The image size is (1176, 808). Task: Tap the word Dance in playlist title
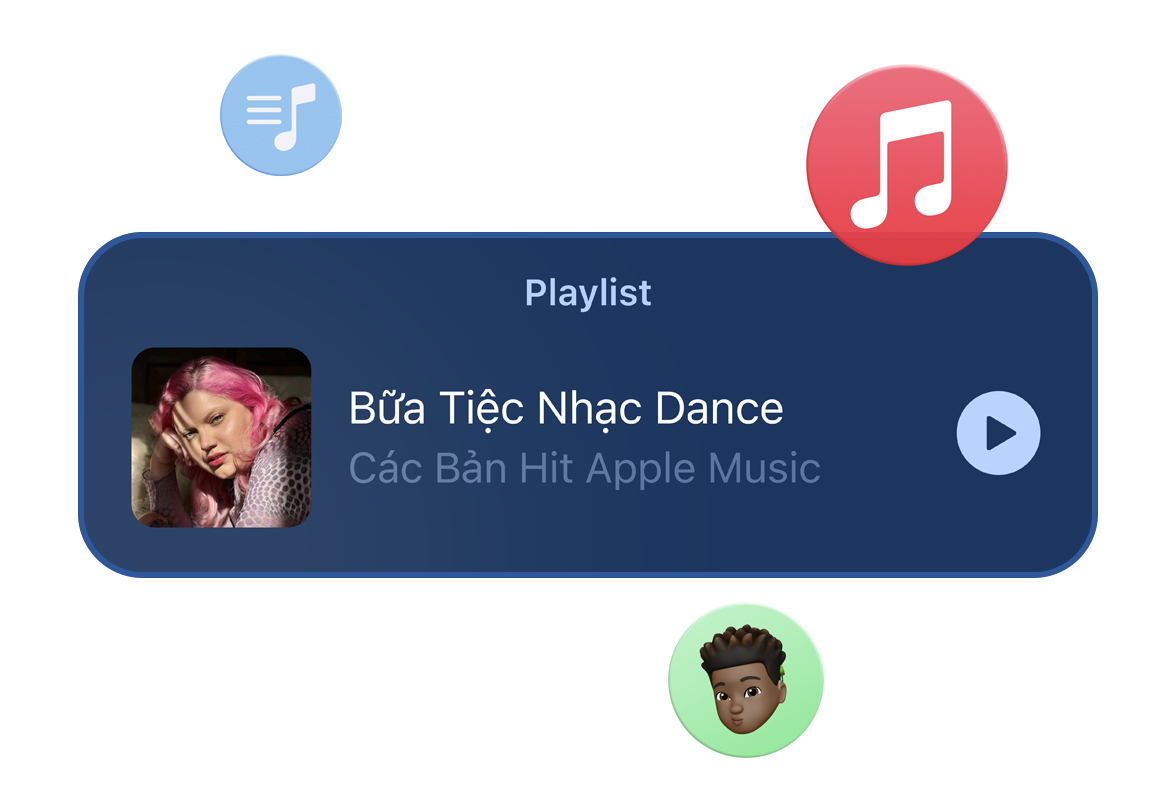(719, 409)
